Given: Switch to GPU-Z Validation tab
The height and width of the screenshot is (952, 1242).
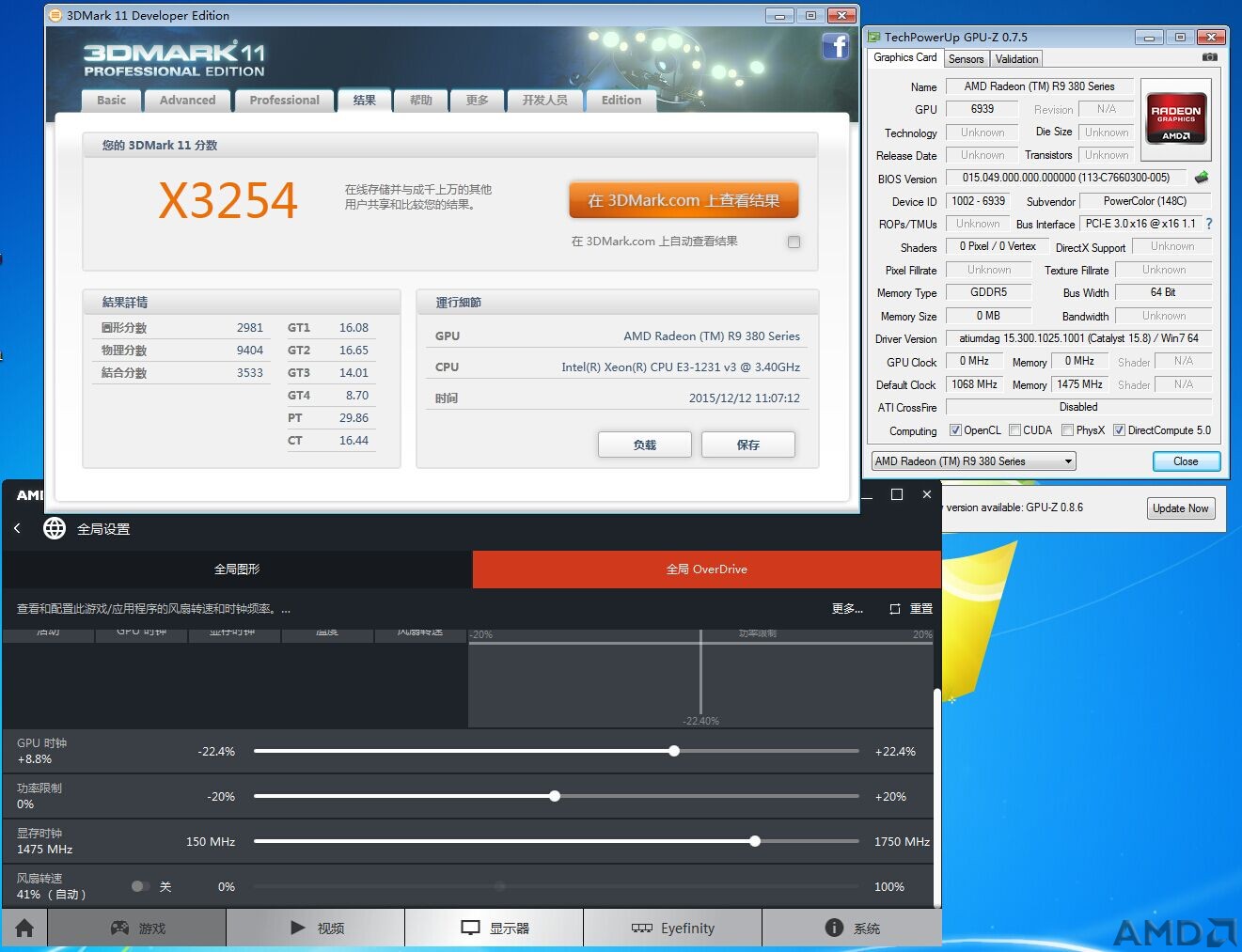Looking at the screenshot, I should 1016,58.
